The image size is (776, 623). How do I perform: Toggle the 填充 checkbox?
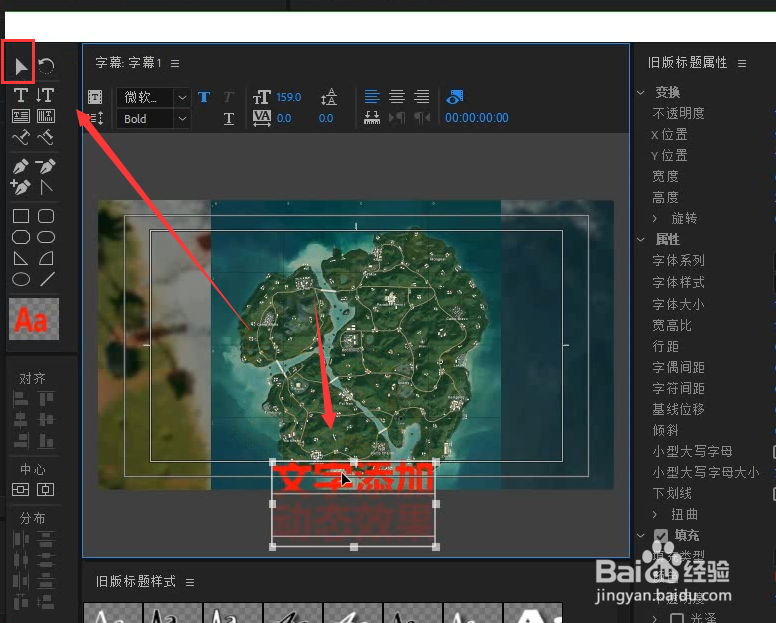[x=661, y=535]
